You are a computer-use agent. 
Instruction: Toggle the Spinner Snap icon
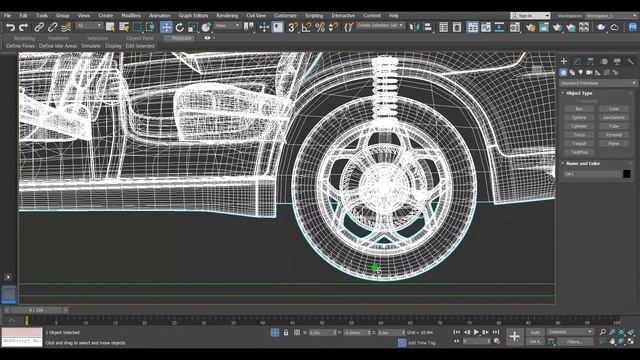coord(333,27)
